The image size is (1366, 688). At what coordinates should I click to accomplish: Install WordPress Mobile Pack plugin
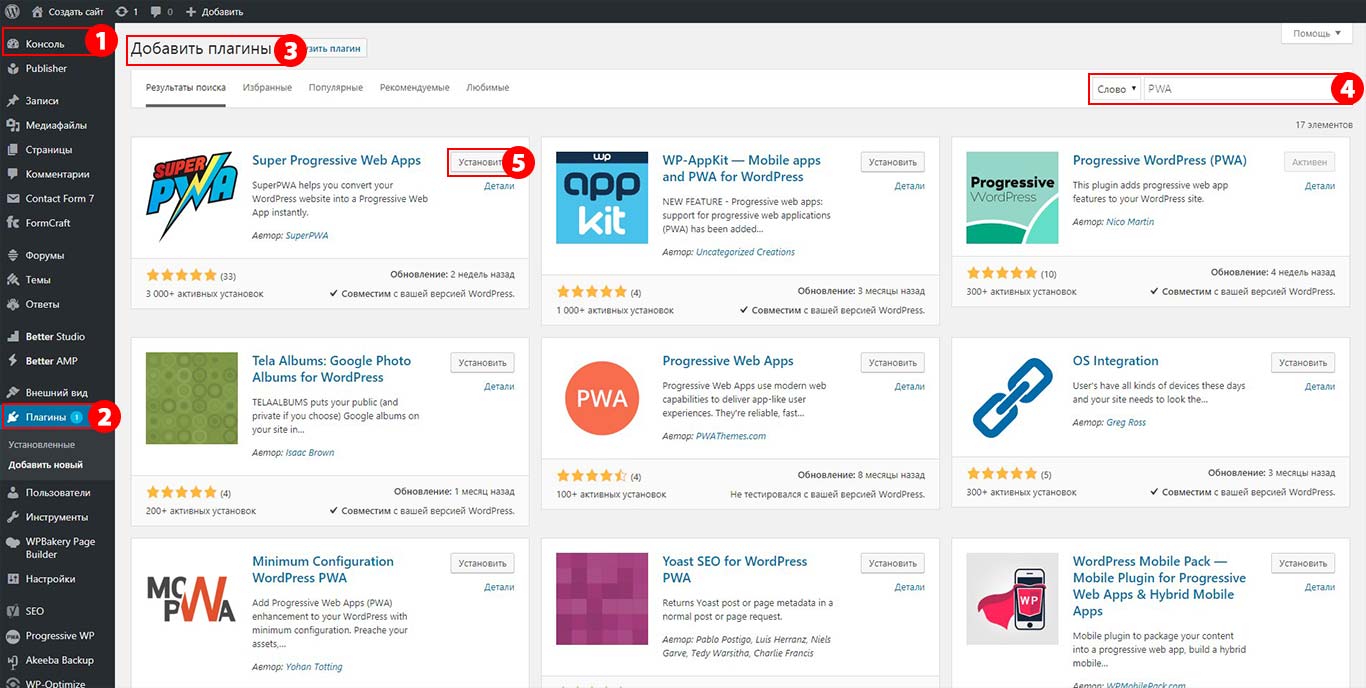1303,564
